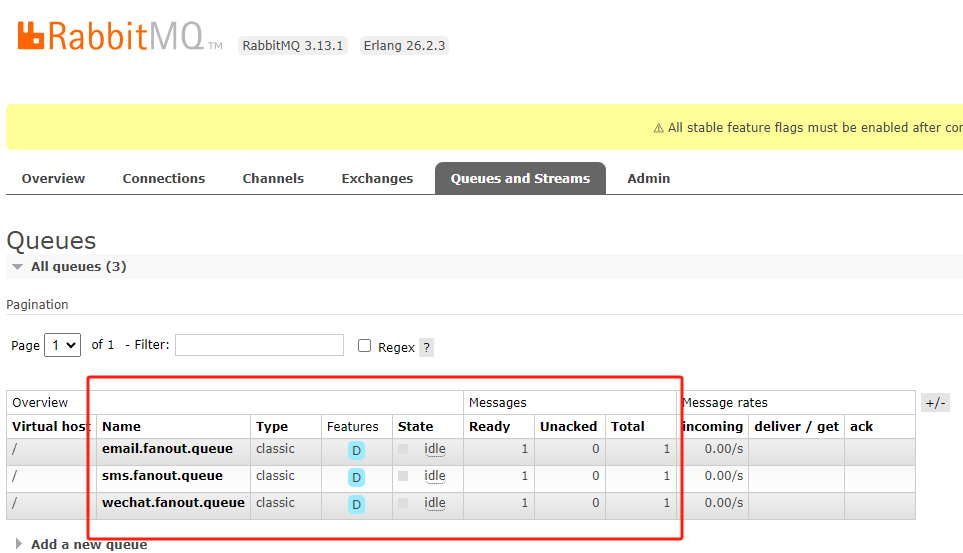Go to the Admin tab
963x553 pixels.
coord(648,179)
